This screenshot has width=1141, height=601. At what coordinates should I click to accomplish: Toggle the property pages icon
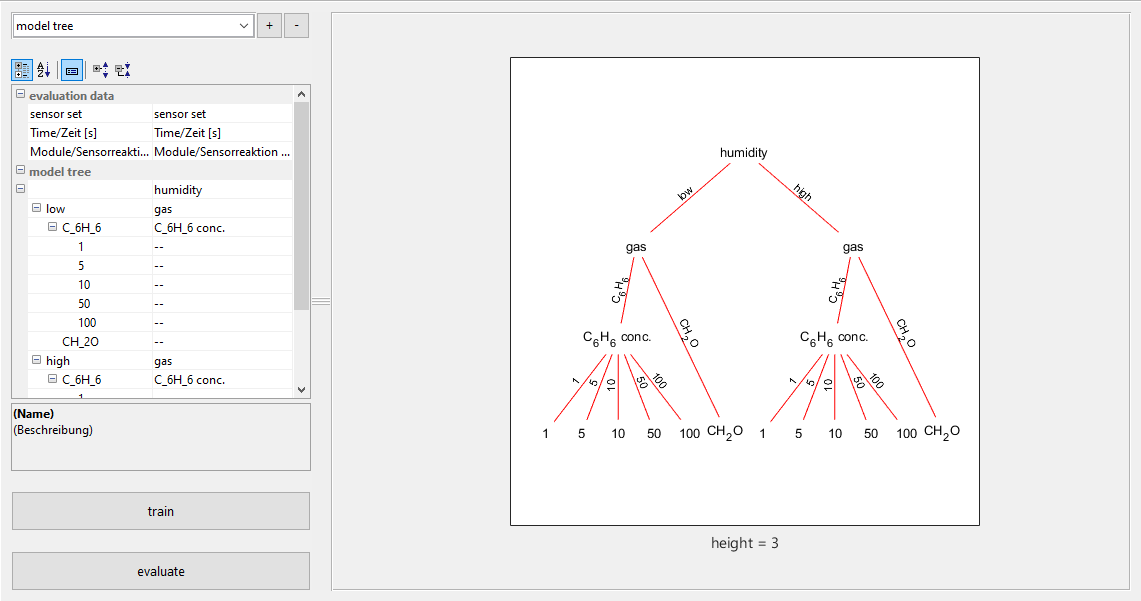72,70
